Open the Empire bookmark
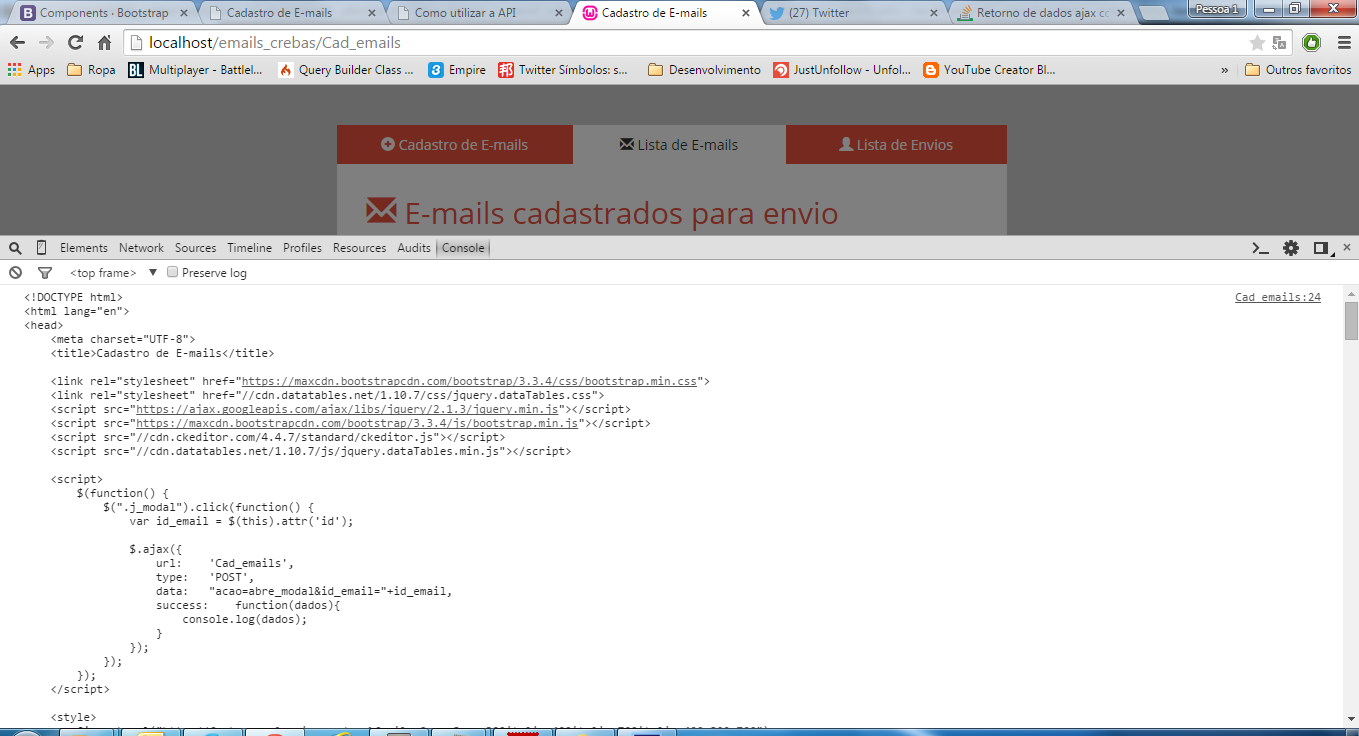Viewport: 1359px width, 736px height. pyautogui.click(x=457, y=70)
